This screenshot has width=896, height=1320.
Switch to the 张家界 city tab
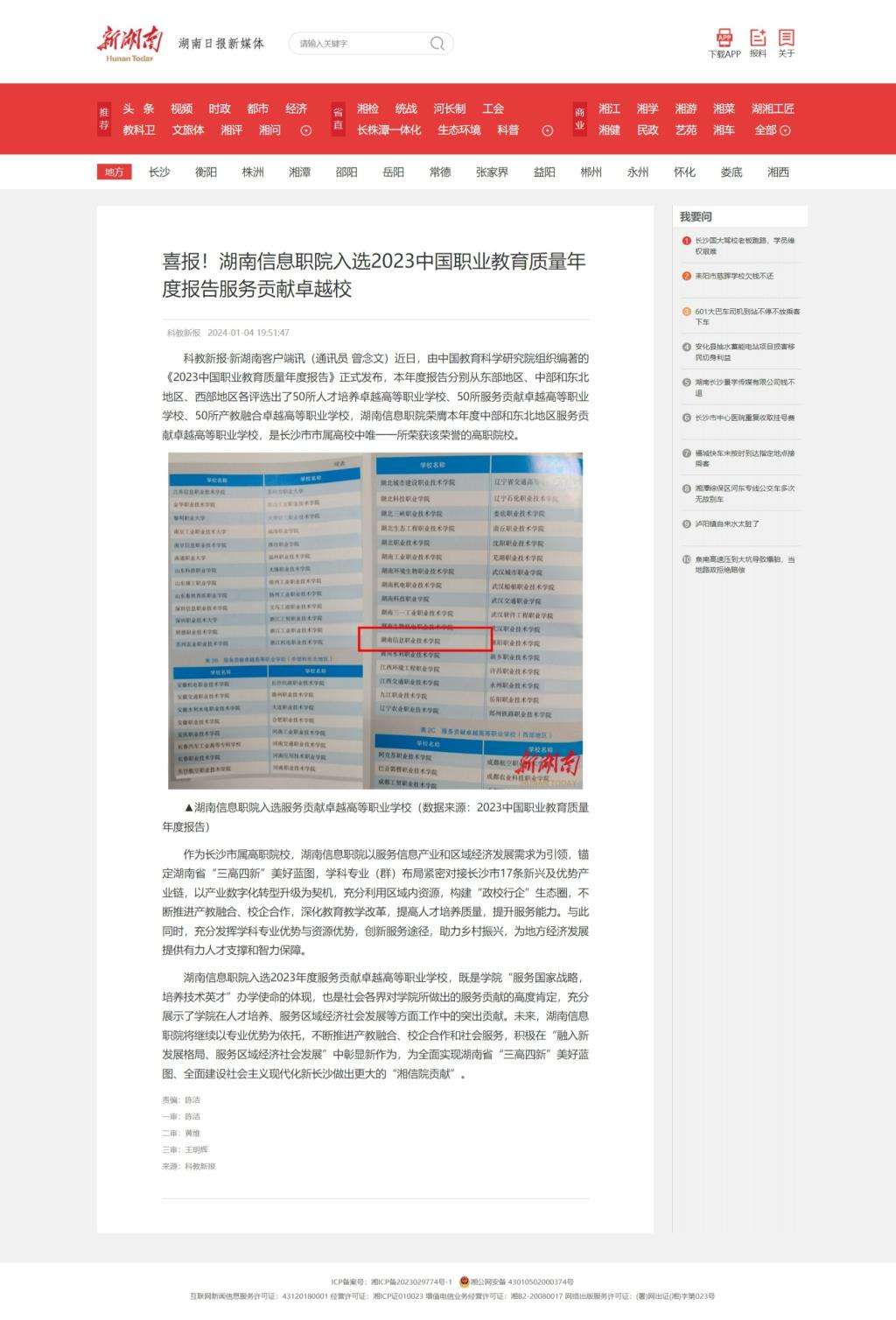[x=492, y=172]
